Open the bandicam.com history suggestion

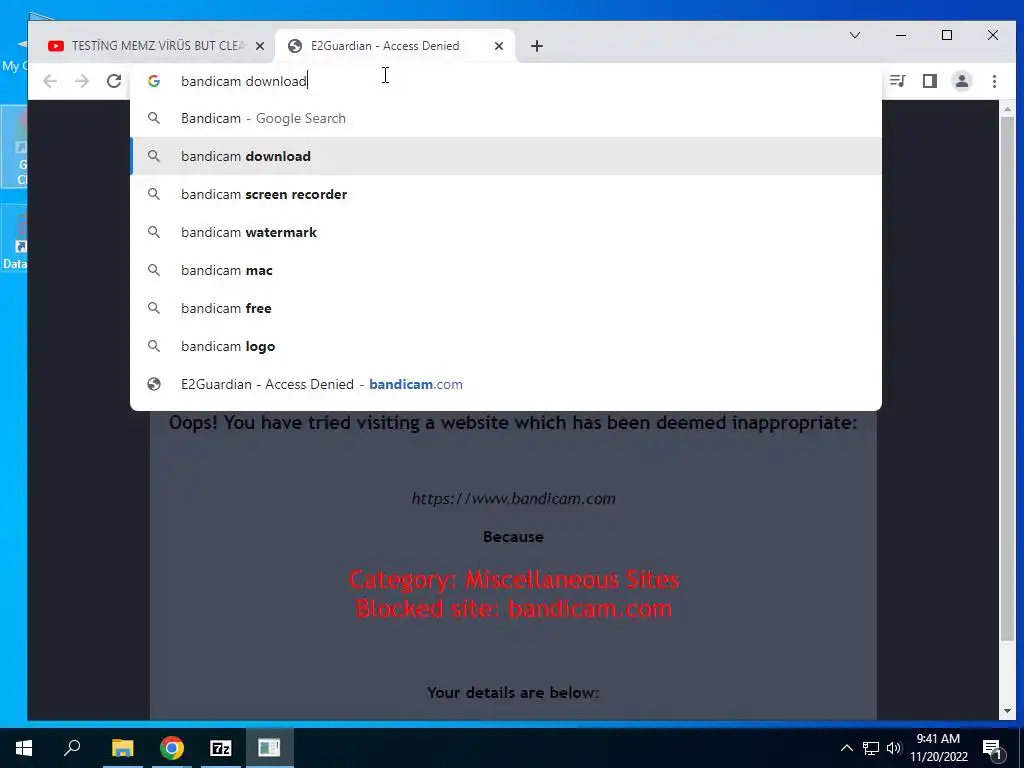click(506, 384)
